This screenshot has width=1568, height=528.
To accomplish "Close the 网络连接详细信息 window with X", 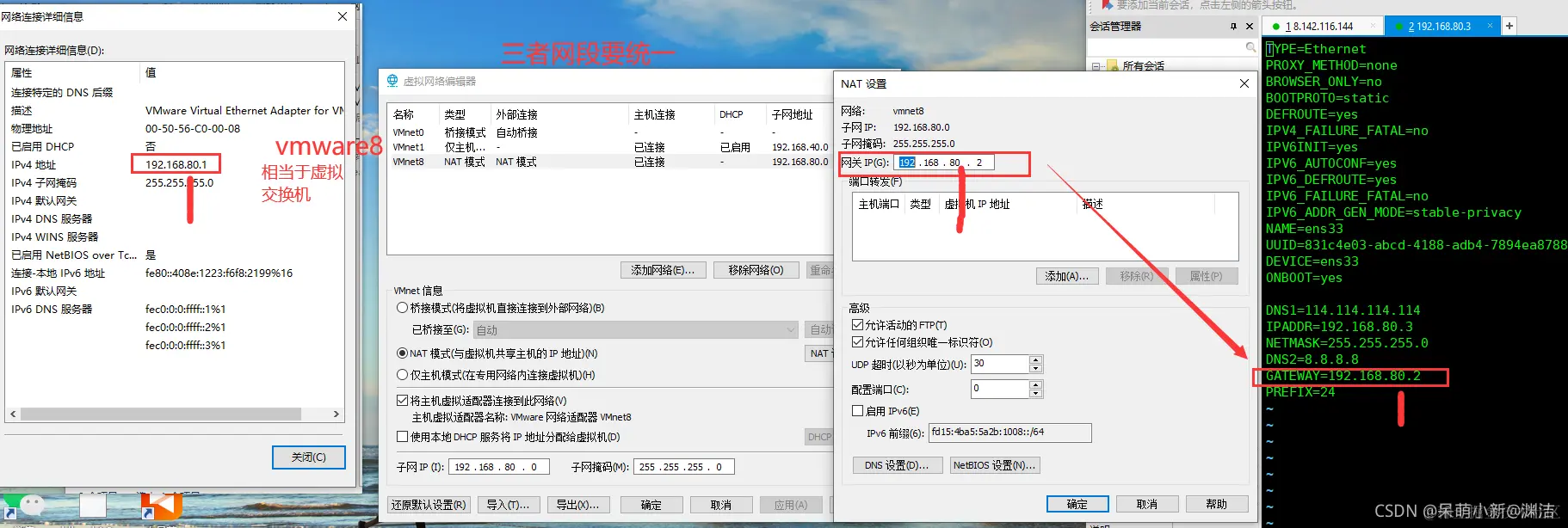I will tap(343, 16).
